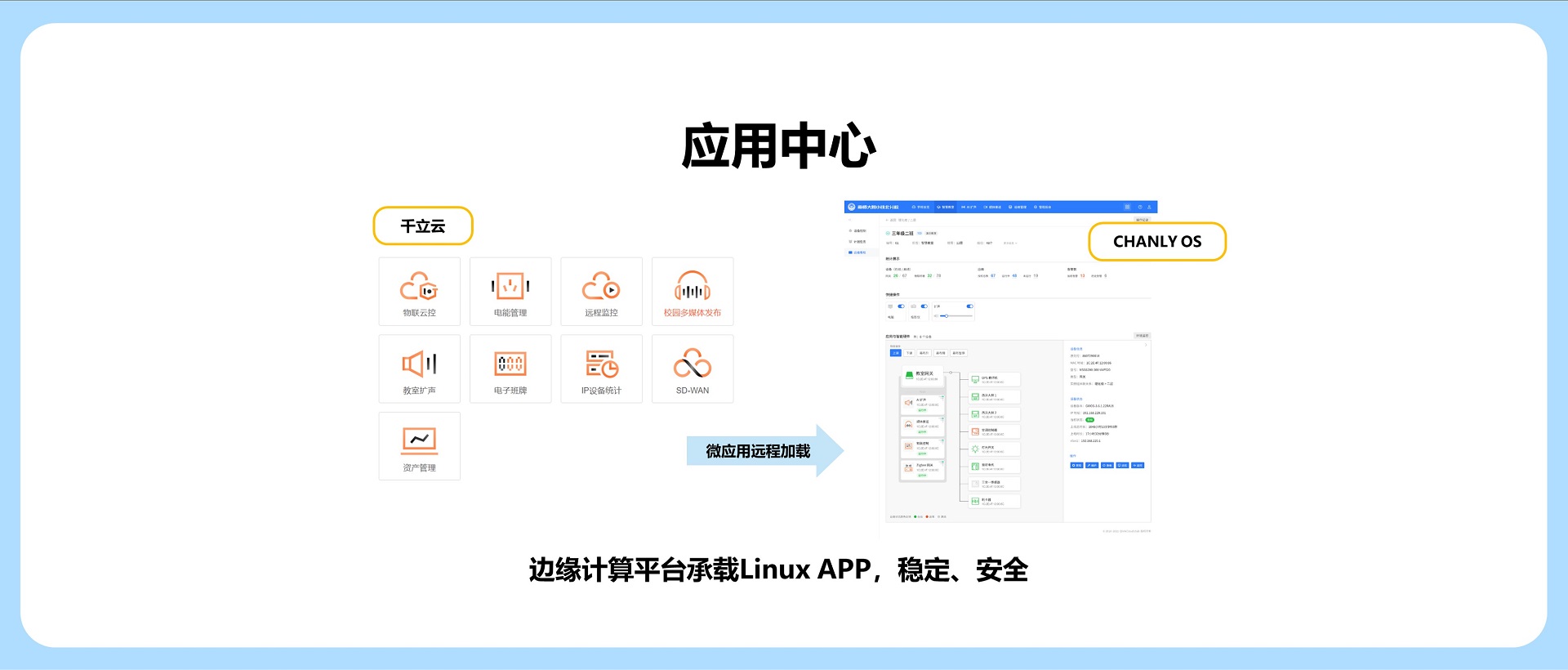Open the 电能管理 app tile

point(510,291)
